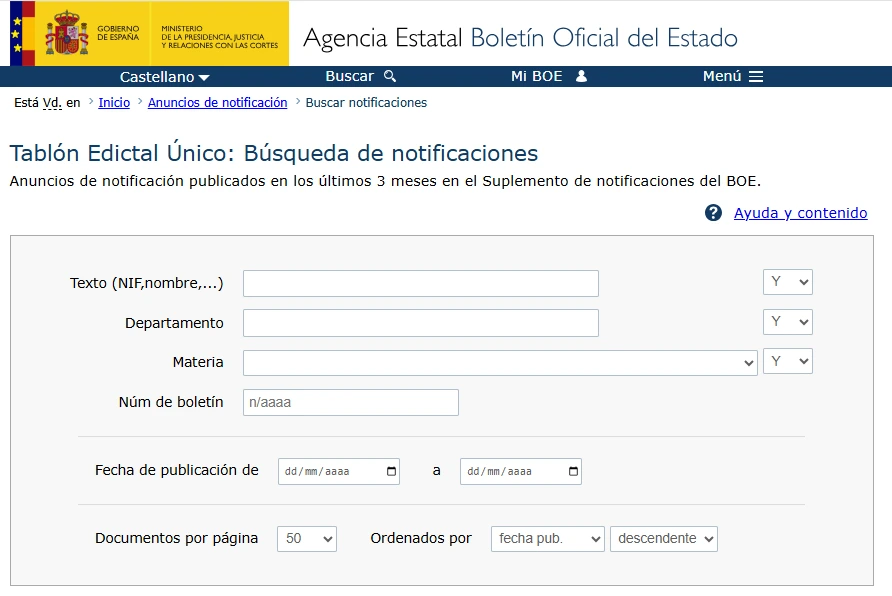
Task: Open the Y operator dropdown for Departamento
Action: pyautogui.click(x=787, y=322)
